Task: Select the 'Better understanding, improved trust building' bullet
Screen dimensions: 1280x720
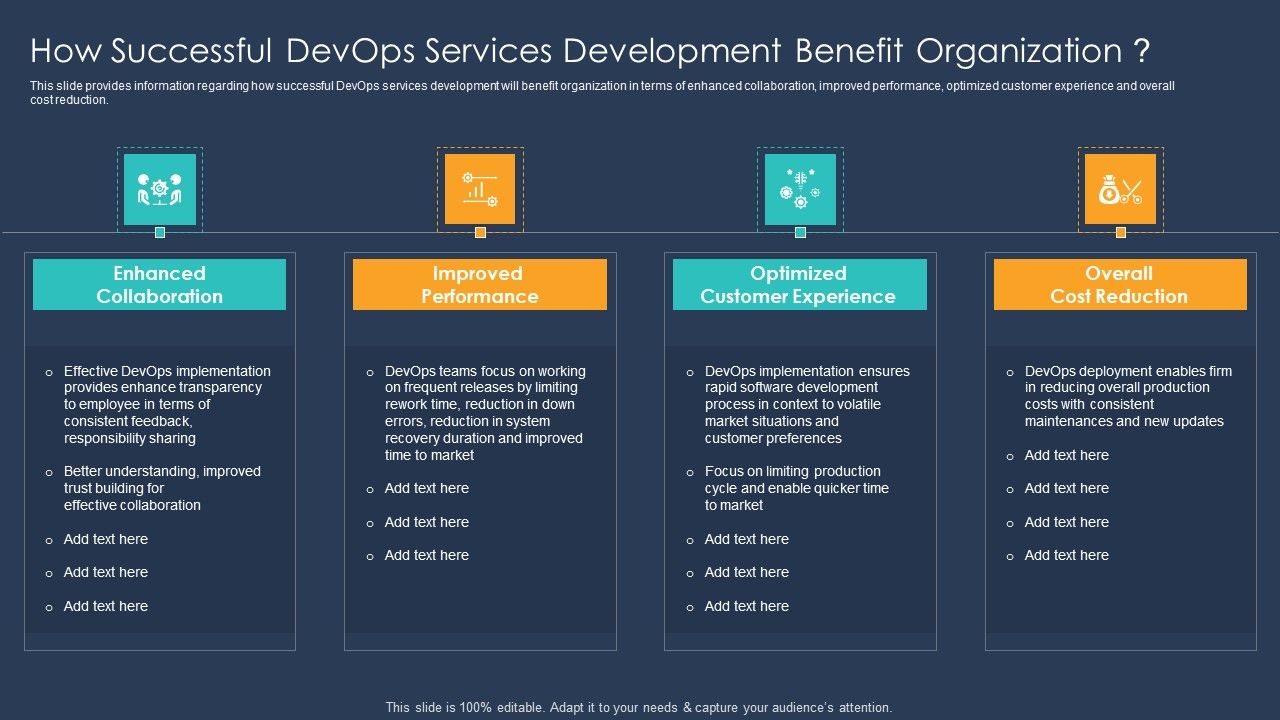Action: point(162,488)
